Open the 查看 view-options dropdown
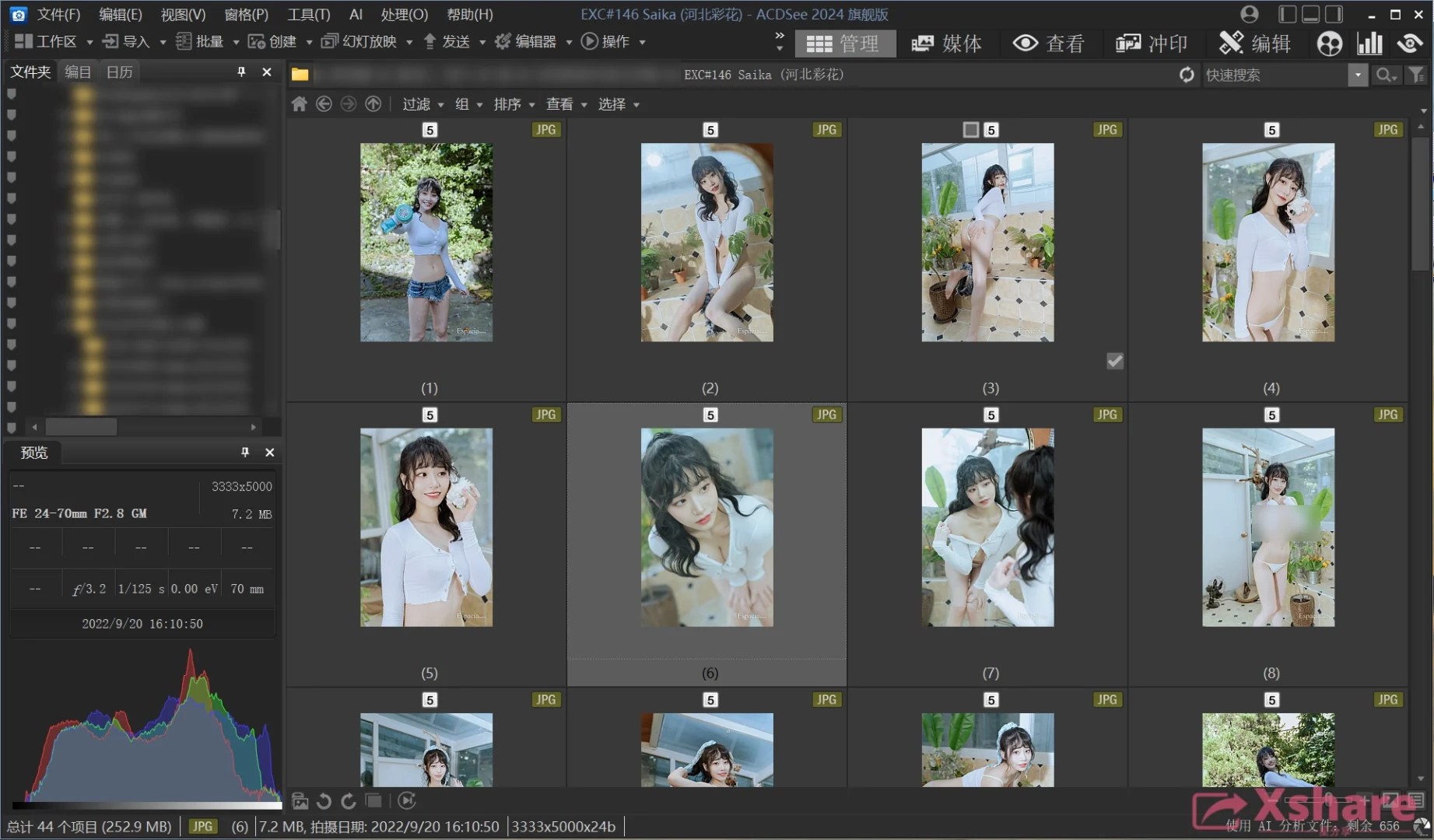The image size is (1434, 840). 566,104
